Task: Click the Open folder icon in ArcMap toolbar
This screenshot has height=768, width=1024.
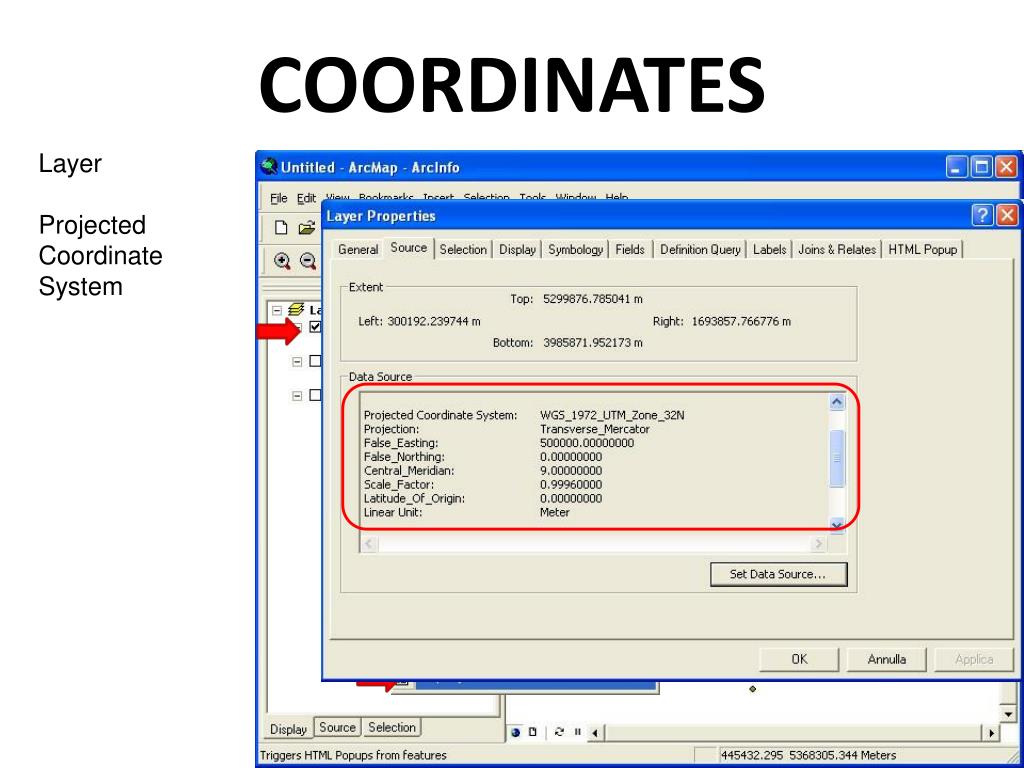Action: [x=306, y=228]
